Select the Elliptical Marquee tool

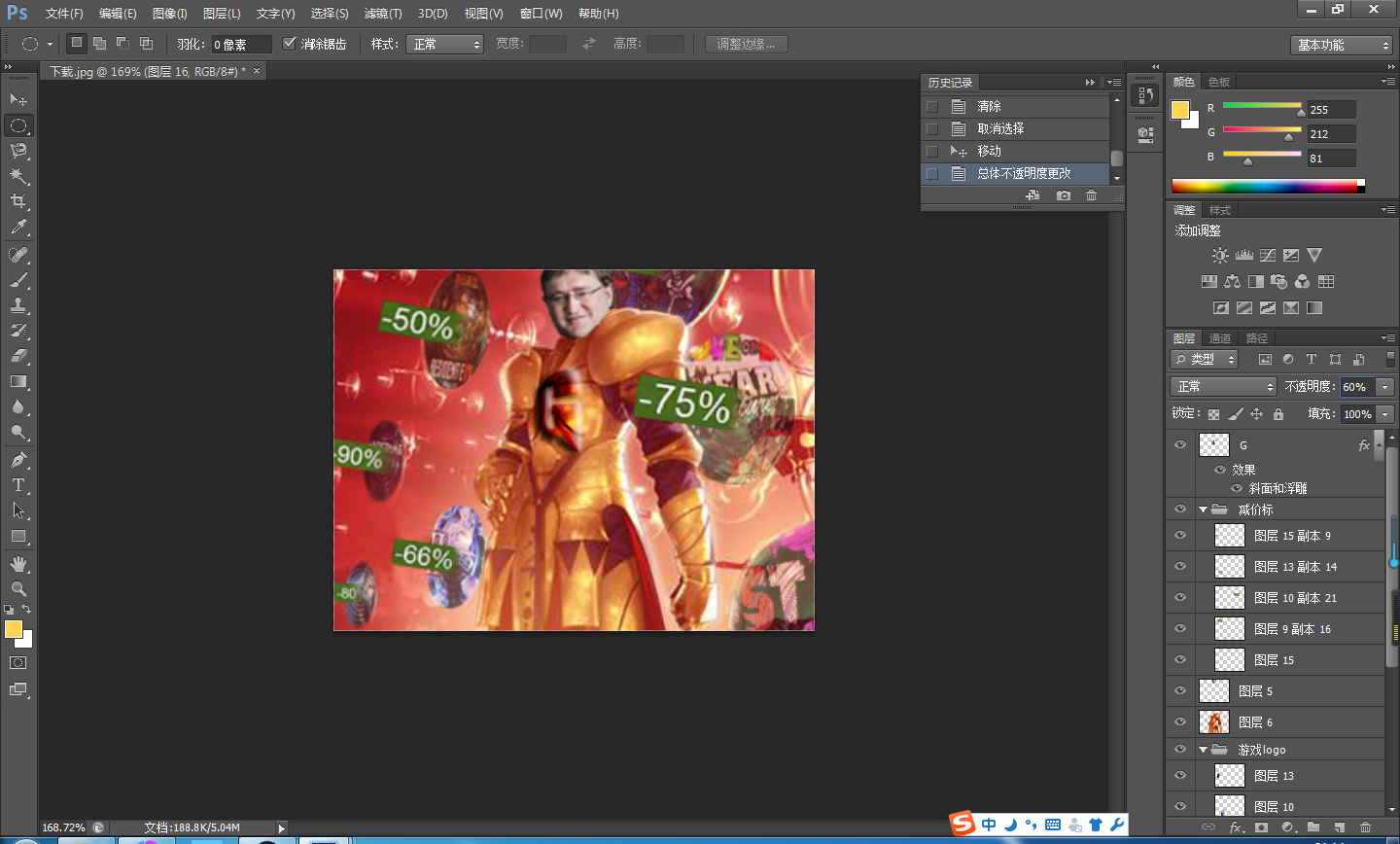pos(18,125)
